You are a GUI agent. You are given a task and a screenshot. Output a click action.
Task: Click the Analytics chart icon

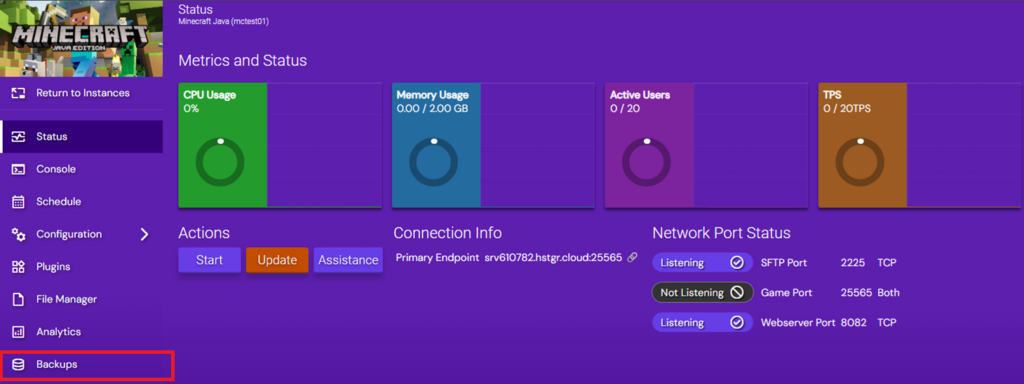[18, 332]
